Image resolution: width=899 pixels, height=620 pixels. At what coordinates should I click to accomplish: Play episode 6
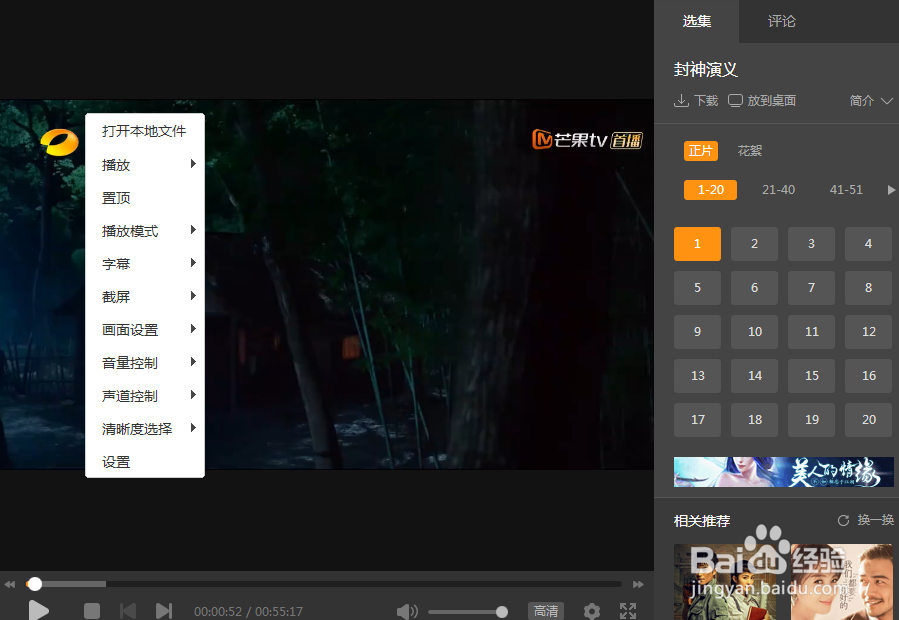(755, 288)
